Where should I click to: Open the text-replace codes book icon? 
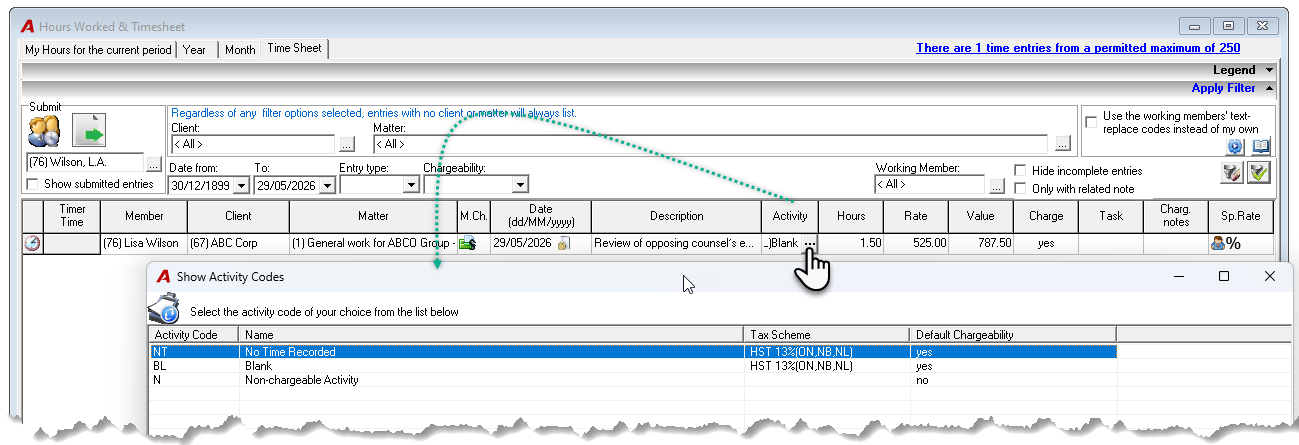point(1260,146)
